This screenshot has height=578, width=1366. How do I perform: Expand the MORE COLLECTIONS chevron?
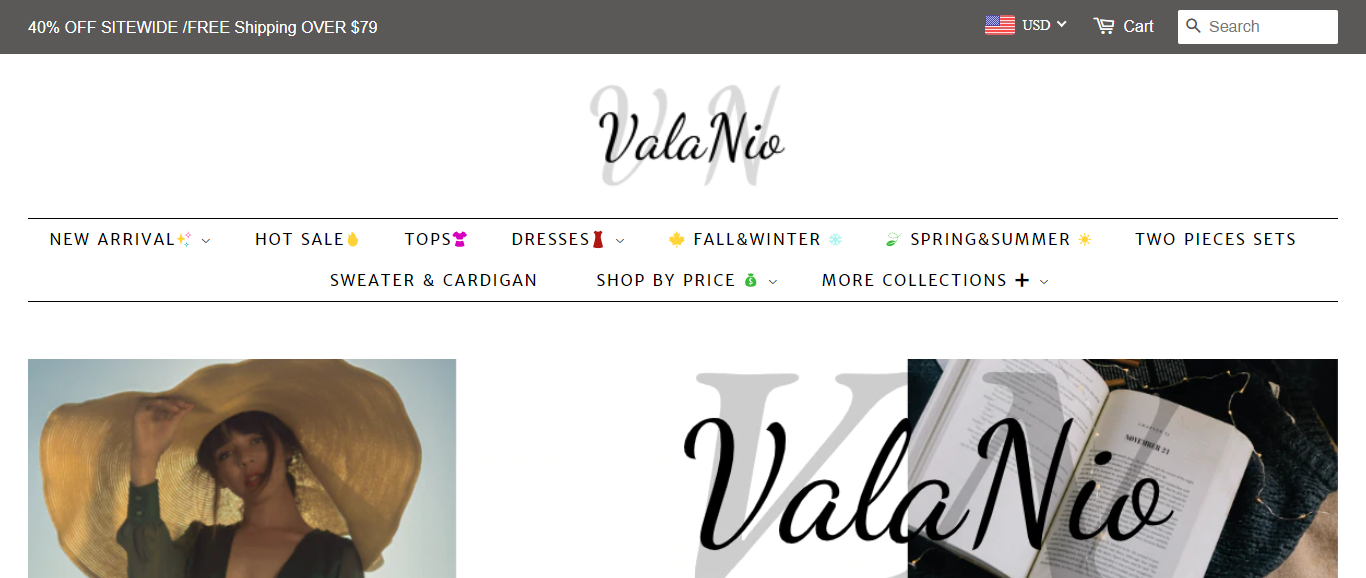pyautogui.click(x=1044, y=281)
